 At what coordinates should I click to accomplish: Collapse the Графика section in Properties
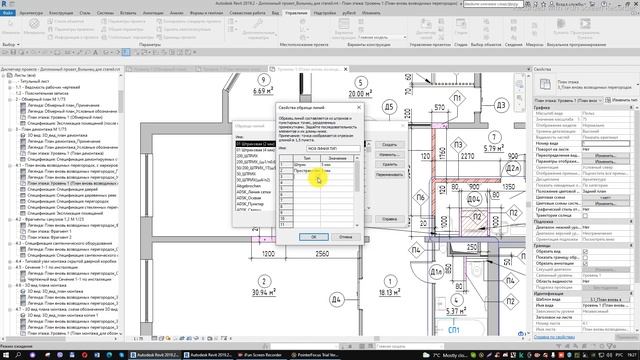pyautogui.click(x=631, y=108)
